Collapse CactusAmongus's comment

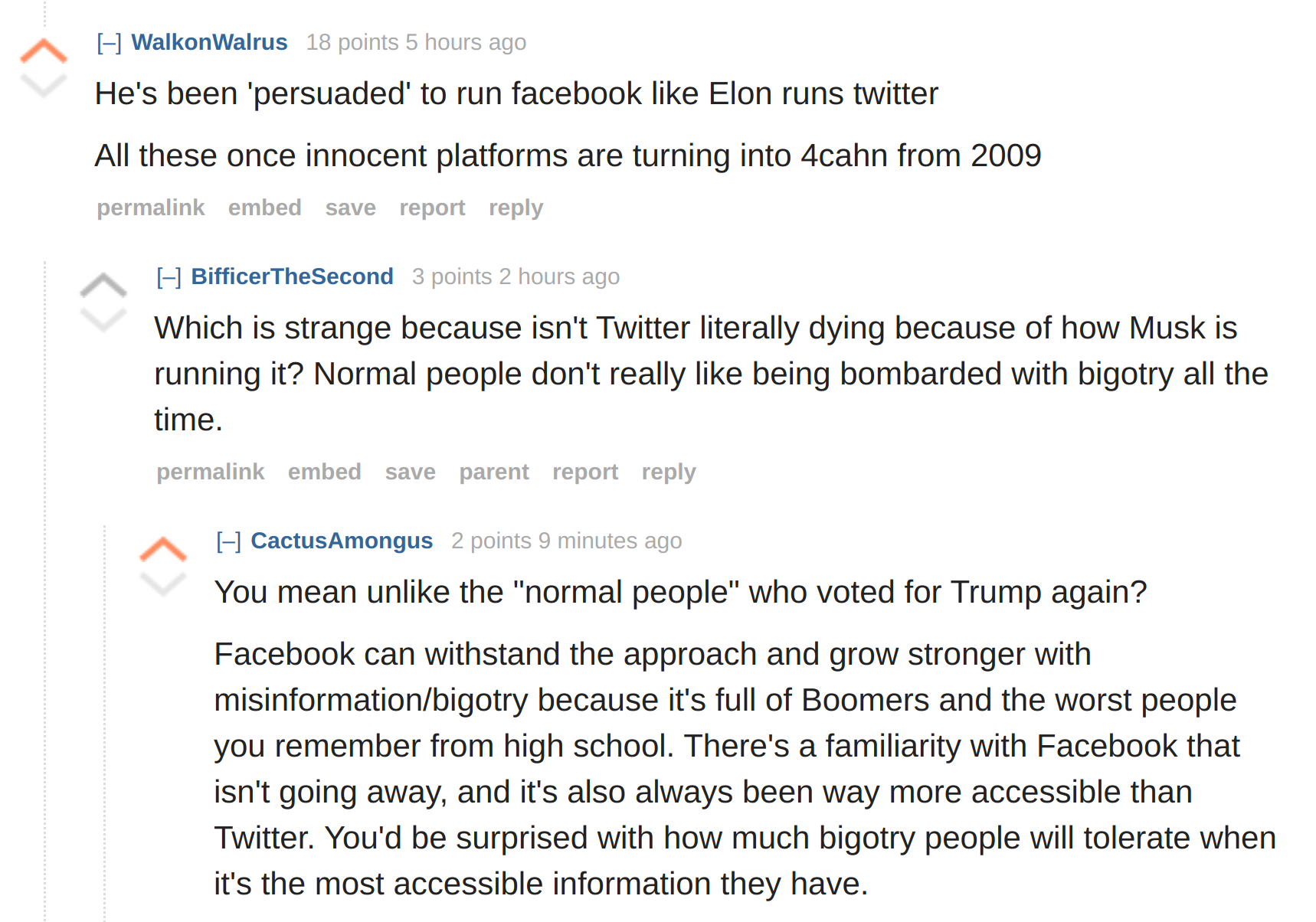pyautogui.click(x=229, y=541)
